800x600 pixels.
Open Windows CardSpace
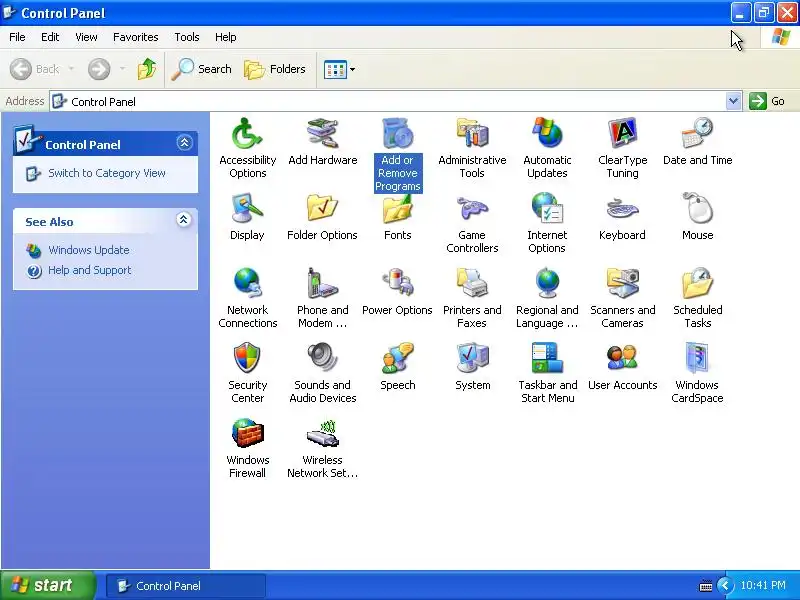pyautogui.click(x=697, y=373)
